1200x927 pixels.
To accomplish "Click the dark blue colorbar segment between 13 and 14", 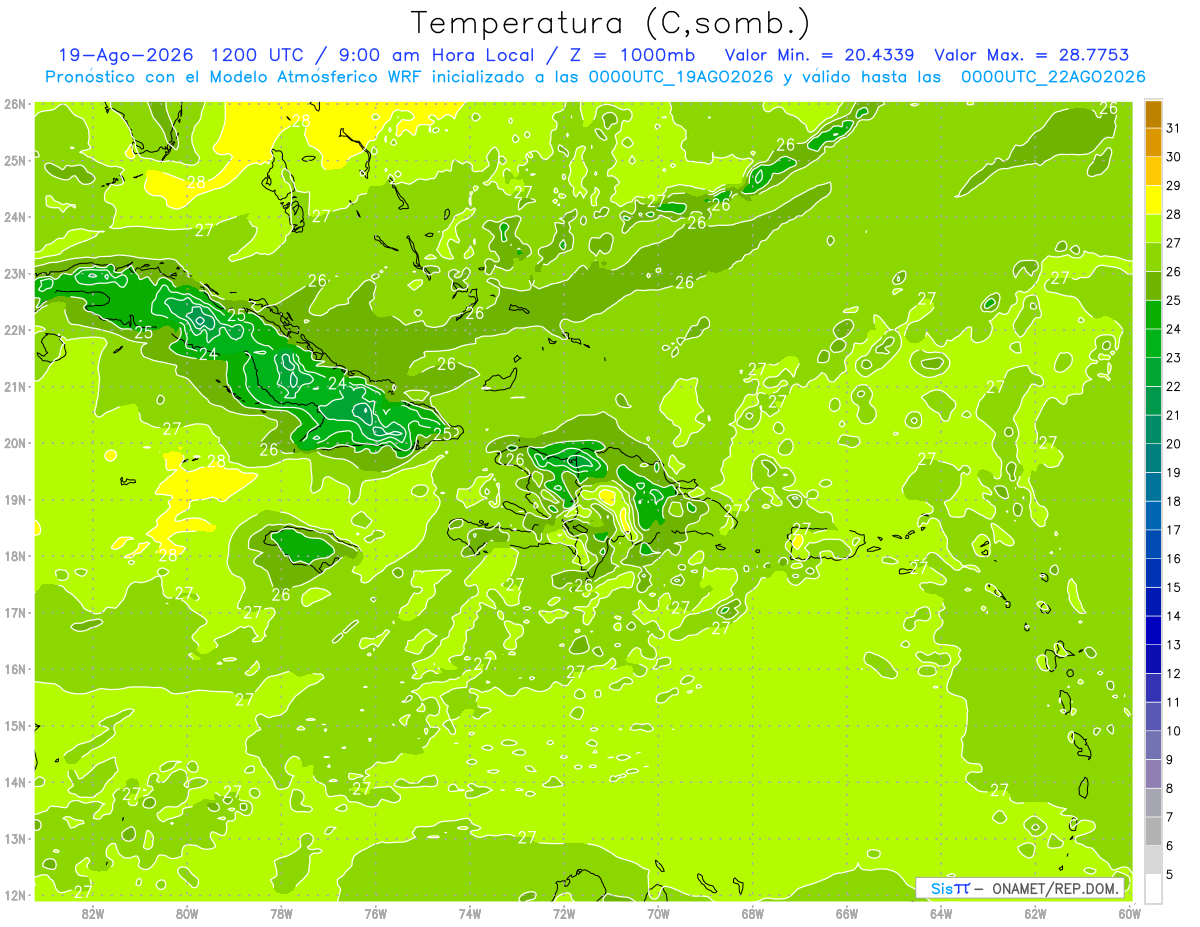I will click(x=1153, y=630).
